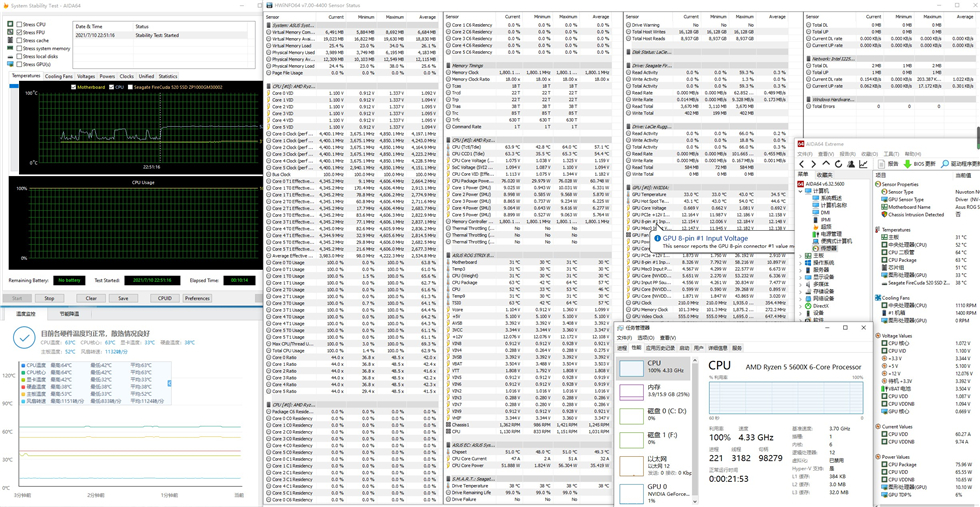
Task: Click the report icon in AIDA64 toolbar
Action: (881, 164)
